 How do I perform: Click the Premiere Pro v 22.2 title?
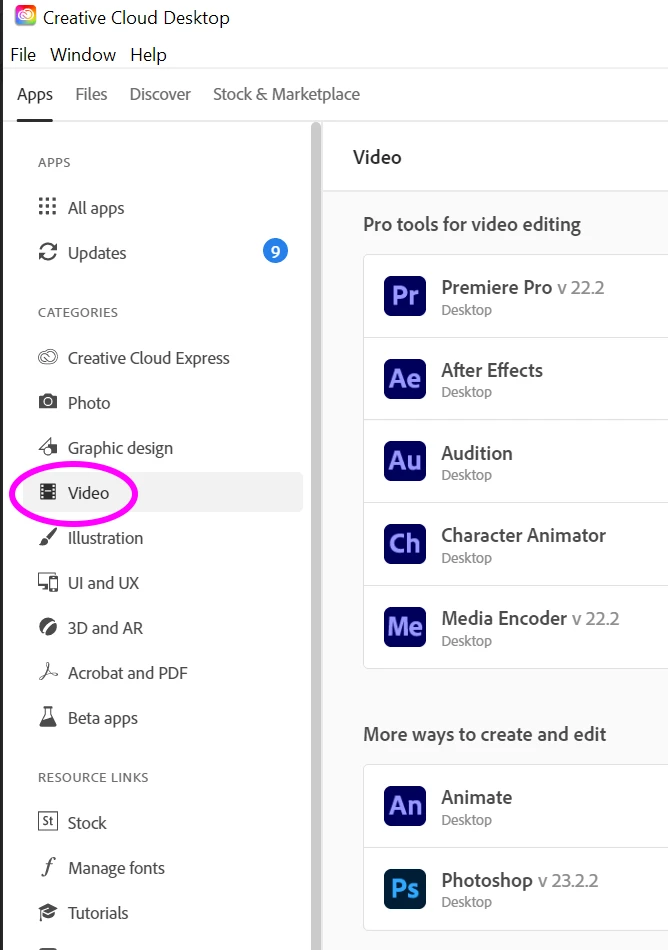(523, 287)
